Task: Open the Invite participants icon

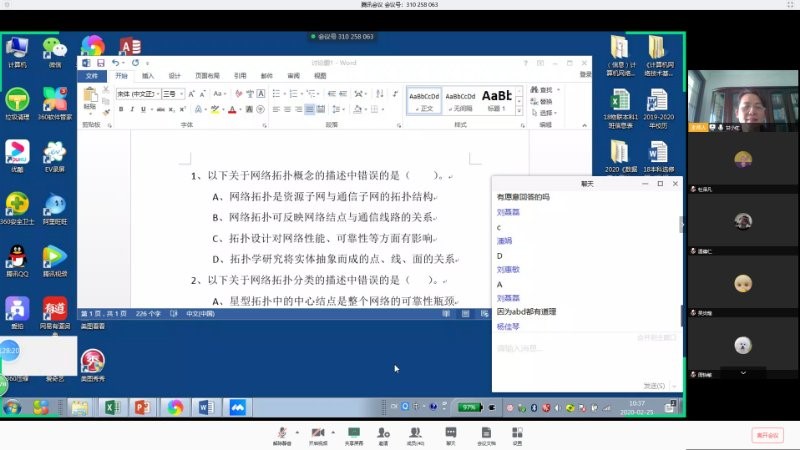Action: pyautogui.click(x=384, y=431)
